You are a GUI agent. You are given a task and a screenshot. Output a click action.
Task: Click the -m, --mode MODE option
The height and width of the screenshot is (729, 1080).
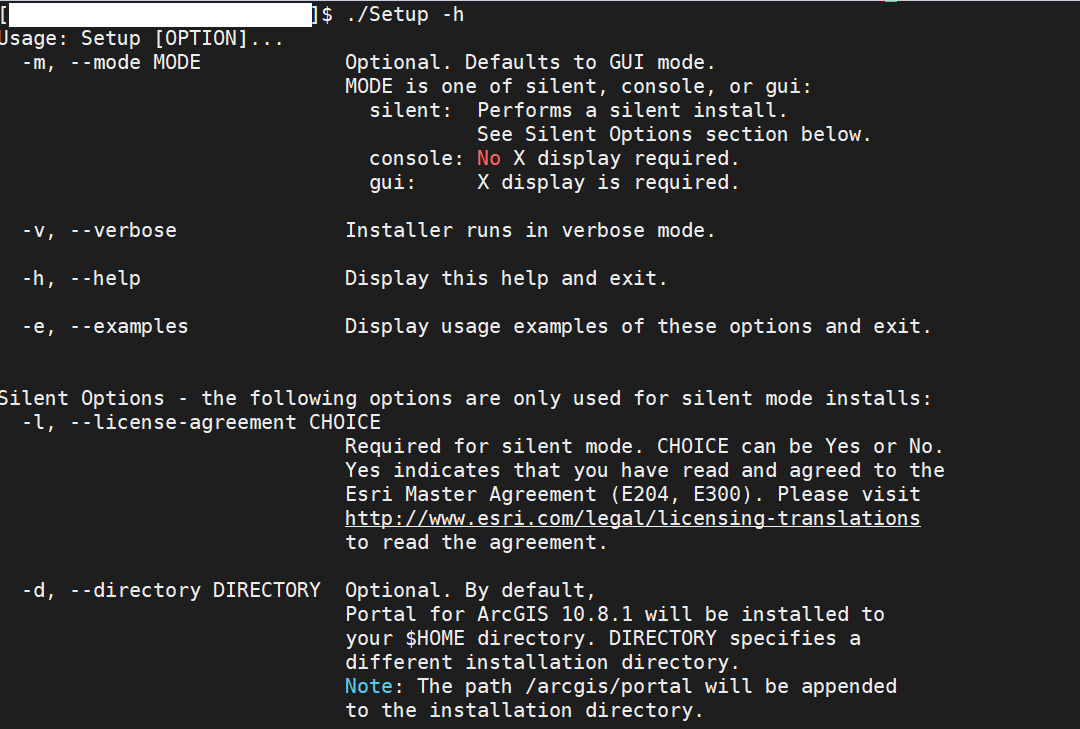[111, 63]
